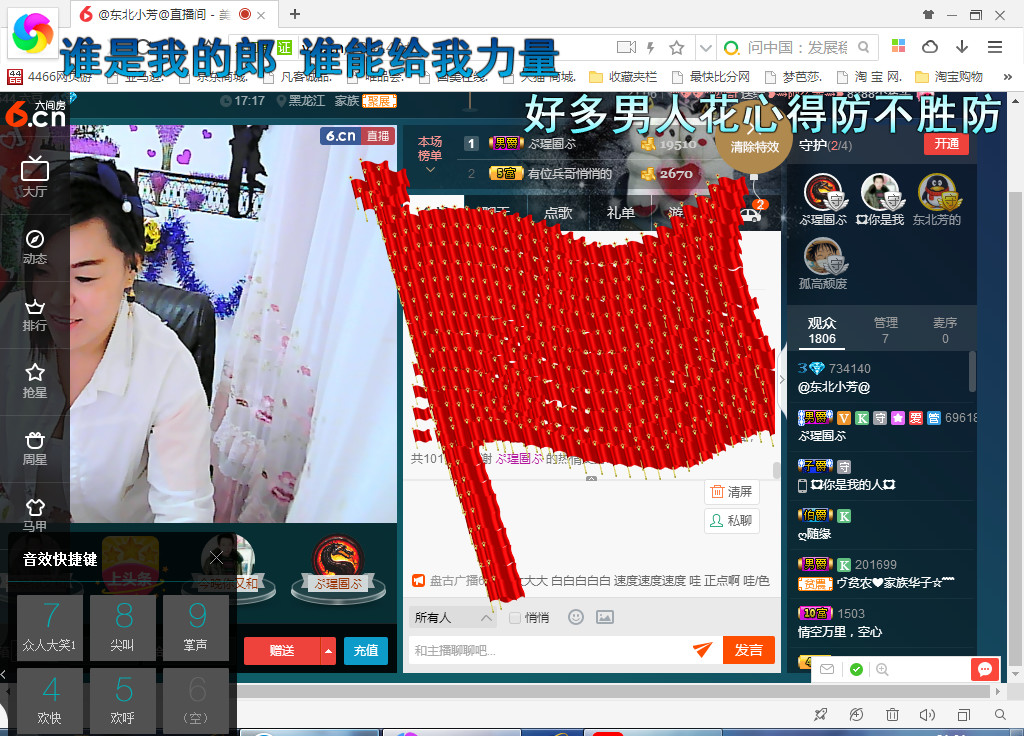The width and height of the screenshot is (1024, 736).
Task: Expand the 所有人 recipient dropdown
Action: coord(452,617)
